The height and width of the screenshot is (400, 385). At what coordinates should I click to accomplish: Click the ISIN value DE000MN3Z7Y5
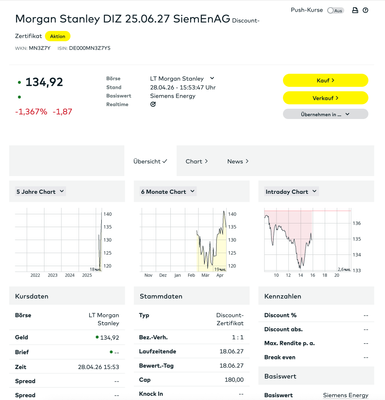(90, 48)
